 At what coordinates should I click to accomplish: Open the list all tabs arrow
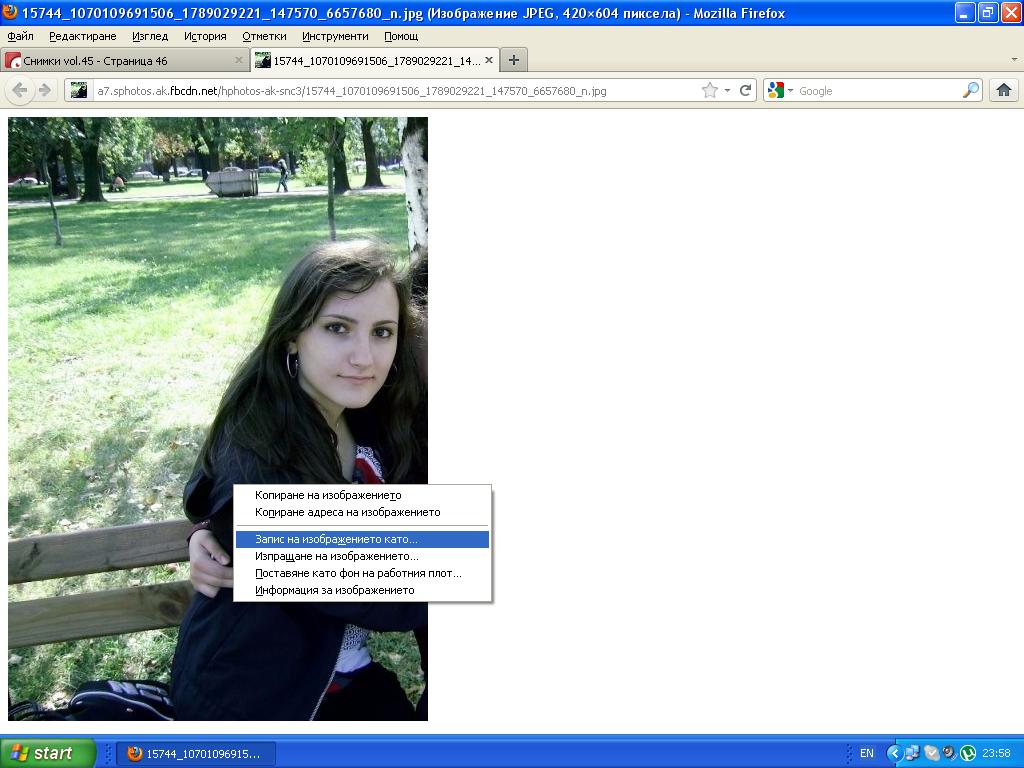pos(1014,59)
